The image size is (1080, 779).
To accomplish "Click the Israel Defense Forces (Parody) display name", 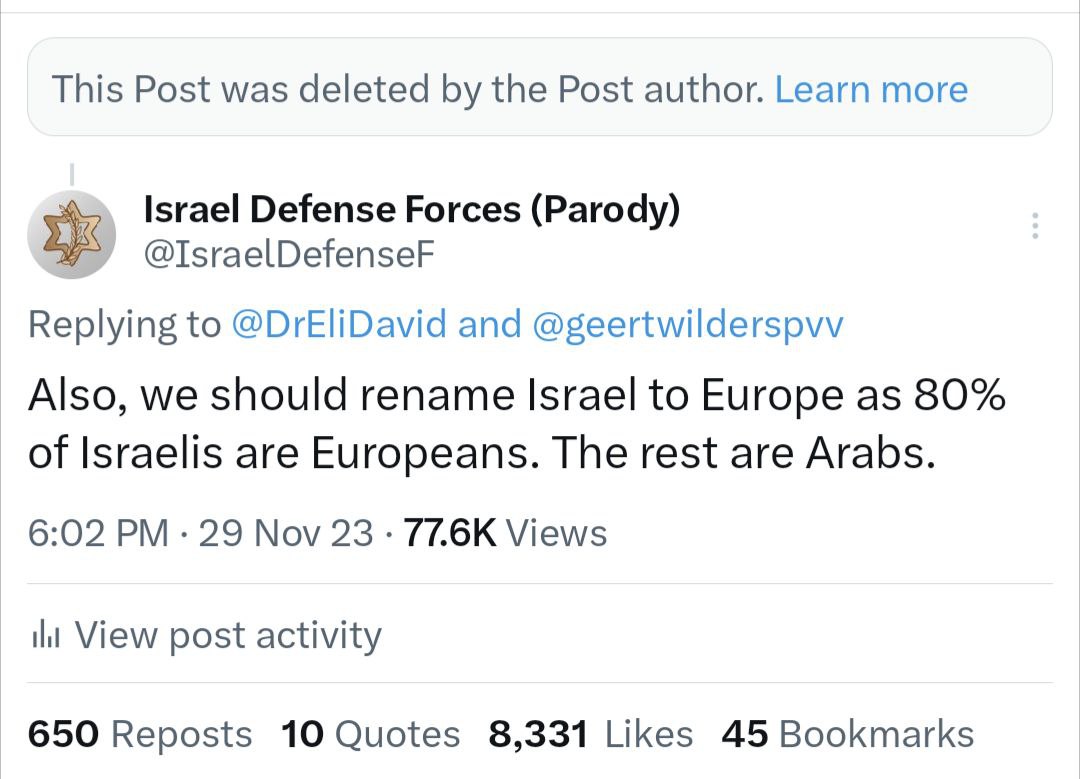I will coord(412,209).
